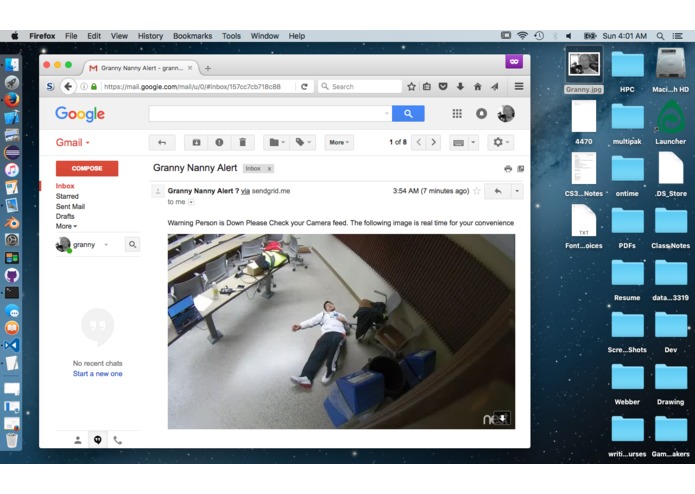Remove the Inbox label from the email
The image size is (695, 494).
pos(269,169)
